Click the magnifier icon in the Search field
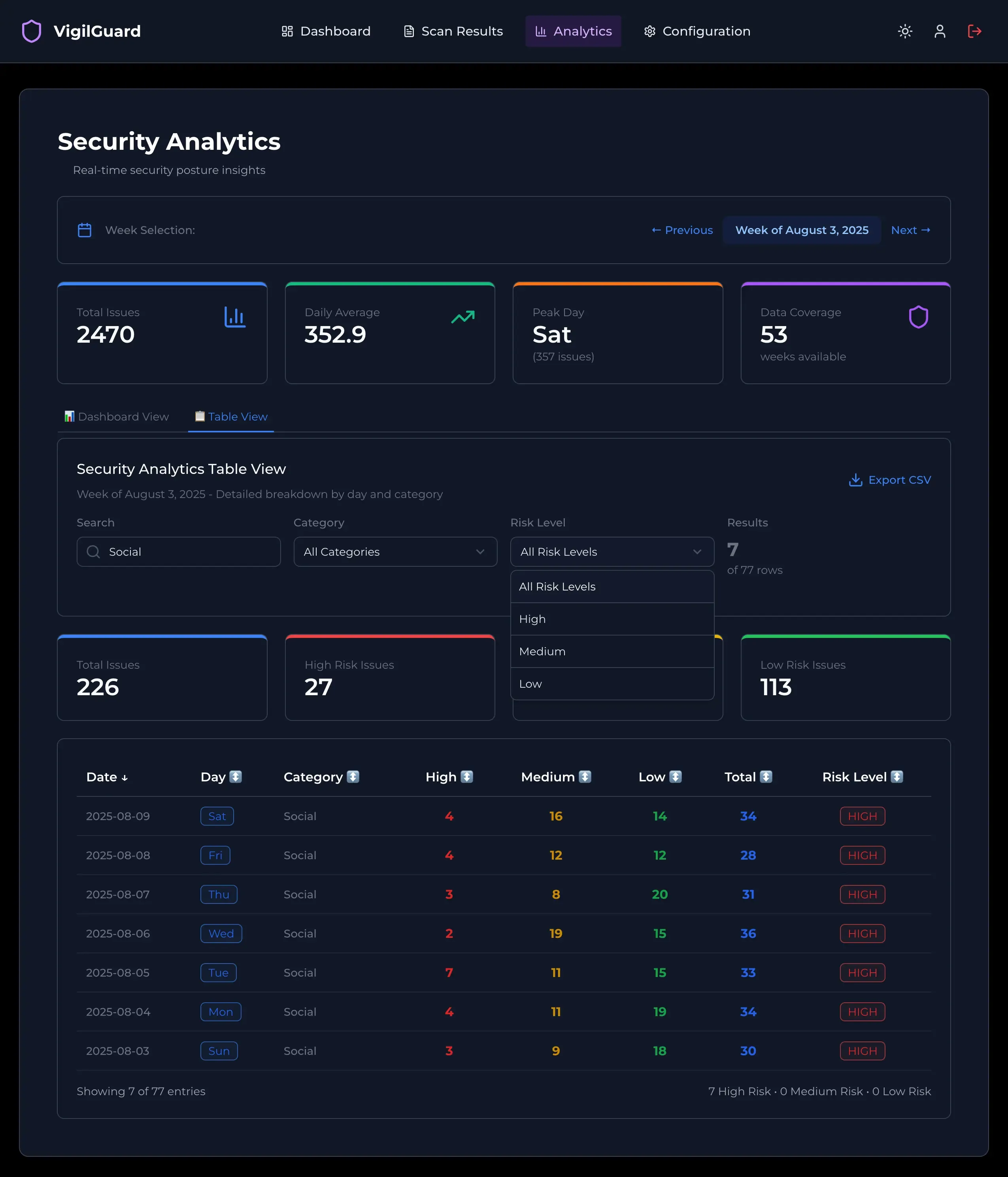The width and height of the screenshot is (1008, 1177). pos(93,552)
